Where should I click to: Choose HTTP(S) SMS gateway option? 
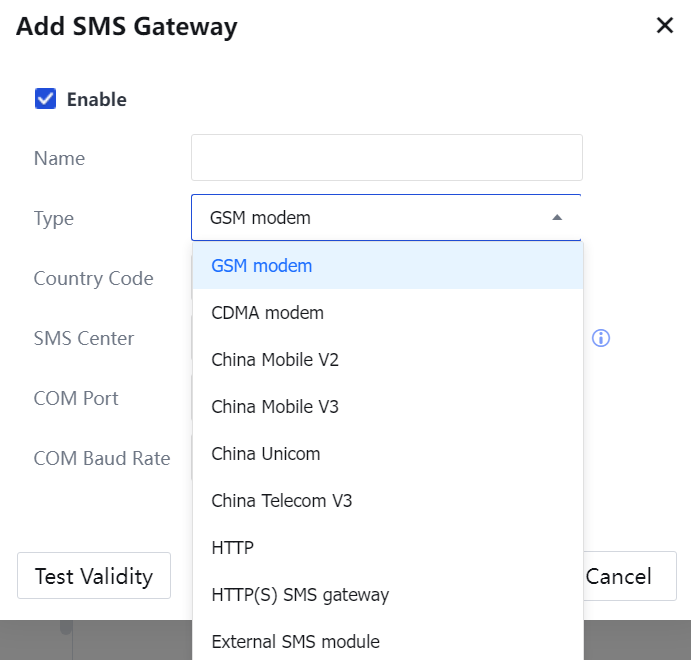[300, 595]
